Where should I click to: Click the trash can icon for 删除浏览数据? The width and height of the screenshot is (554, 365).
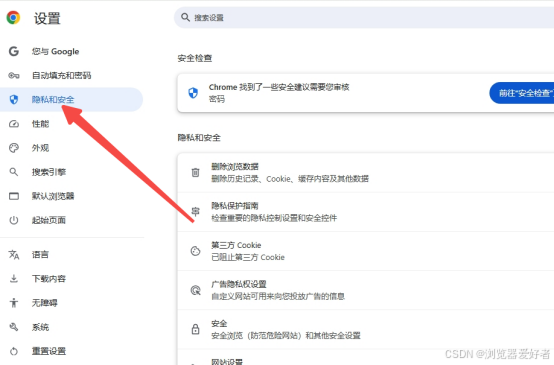click(195, 172)
